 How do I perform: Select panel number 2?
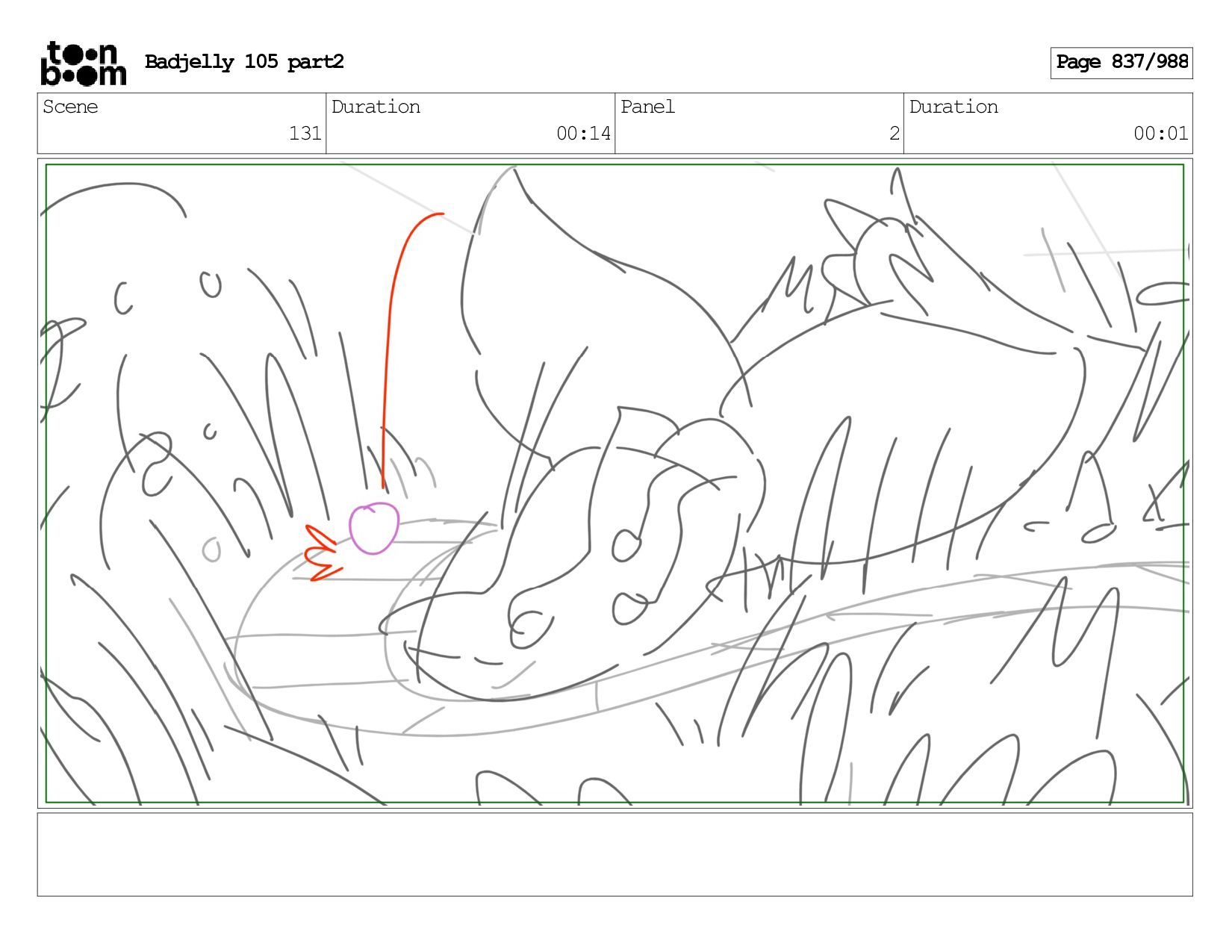click(x=894, y=134)
